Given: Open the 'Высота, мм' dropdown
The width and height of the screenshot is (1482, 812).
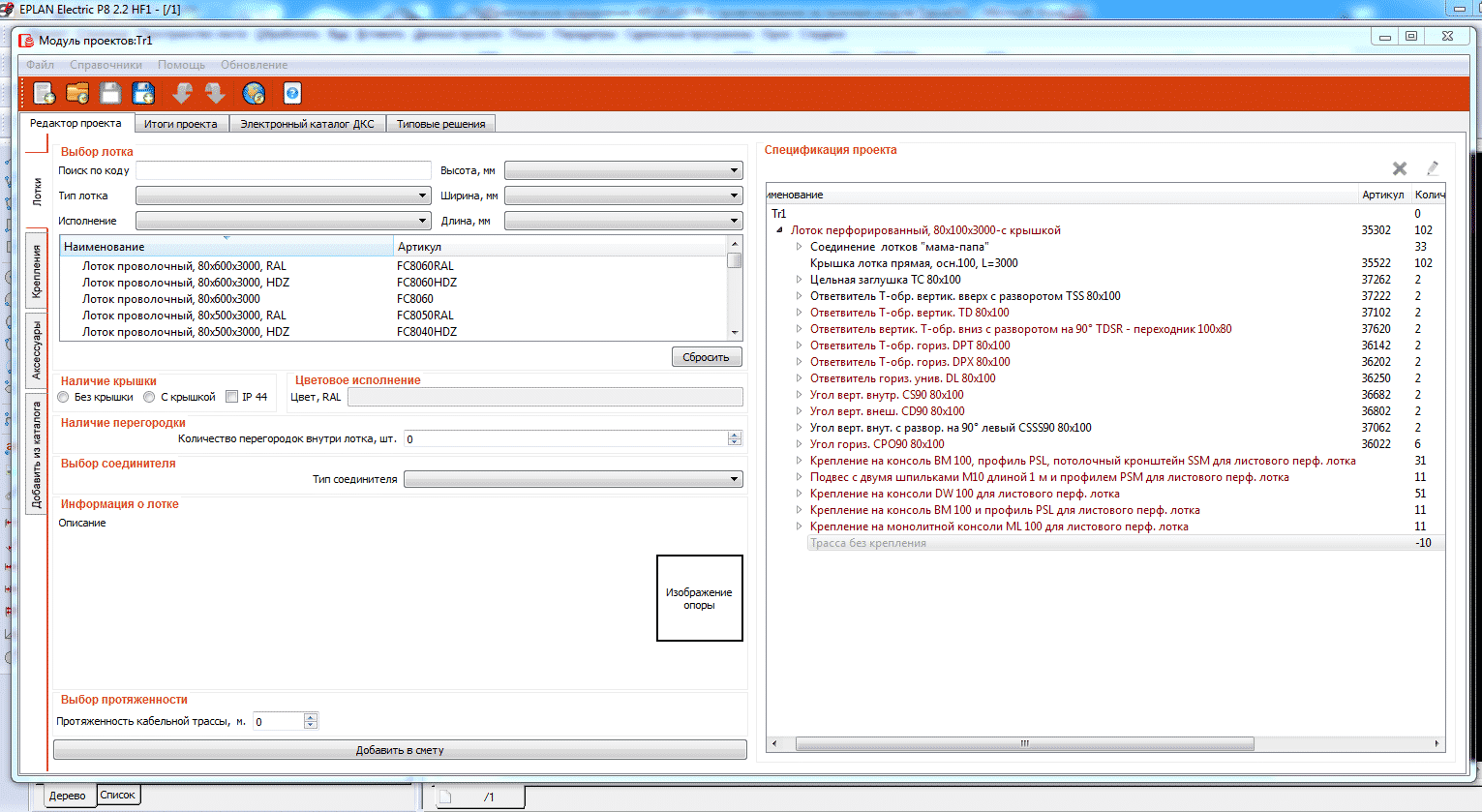Looking at the screenshot, I should tap(623, 170).
